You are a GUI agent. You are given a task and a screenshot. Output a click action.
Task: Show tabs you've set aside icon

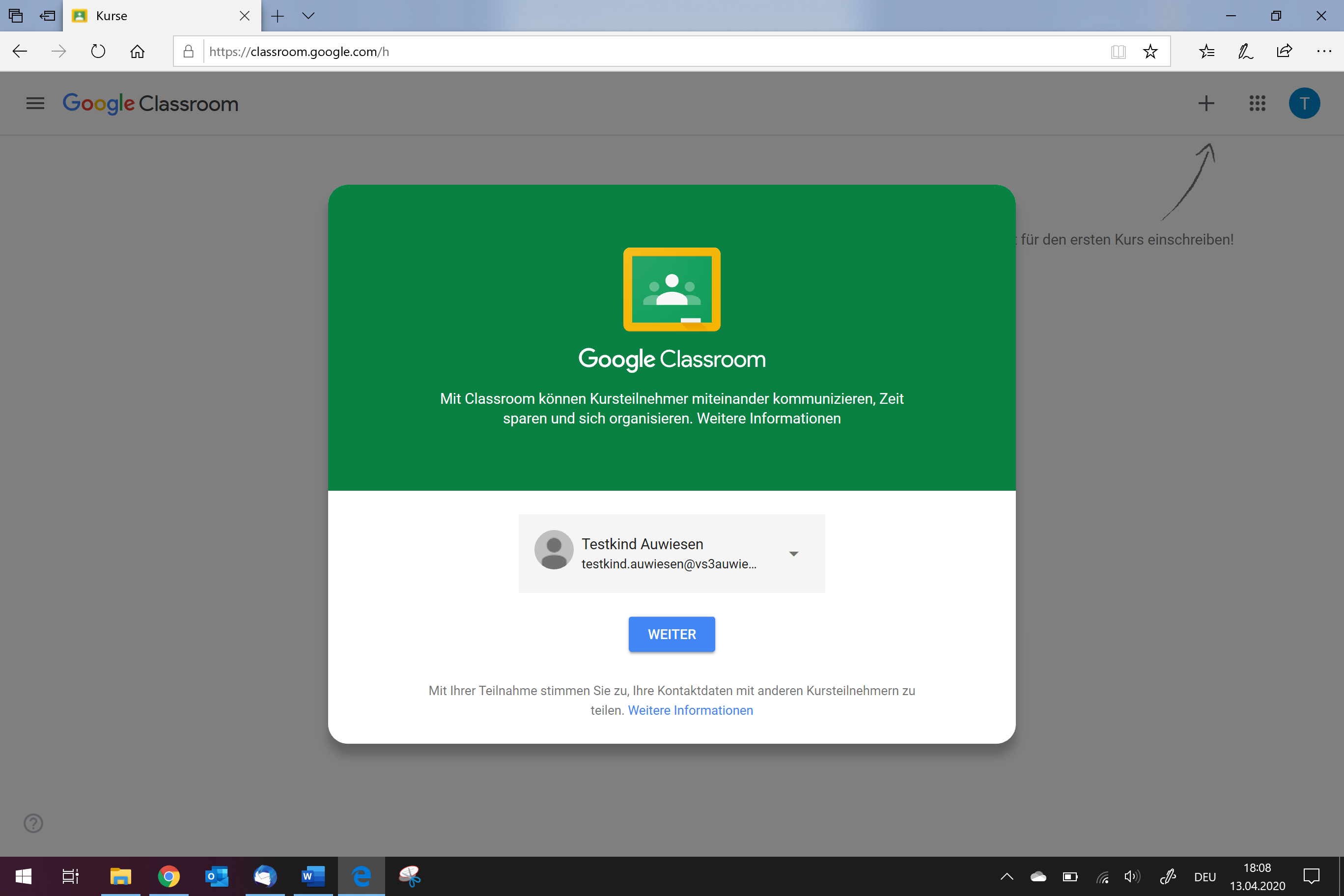tap(16, 16)
